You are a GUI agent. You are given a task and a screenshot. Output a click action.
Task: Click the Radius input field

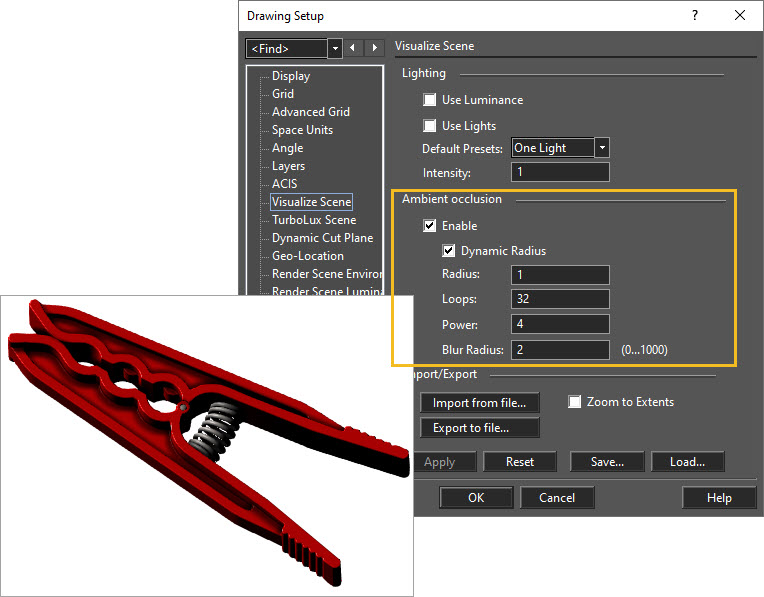[x=560, y=274]
